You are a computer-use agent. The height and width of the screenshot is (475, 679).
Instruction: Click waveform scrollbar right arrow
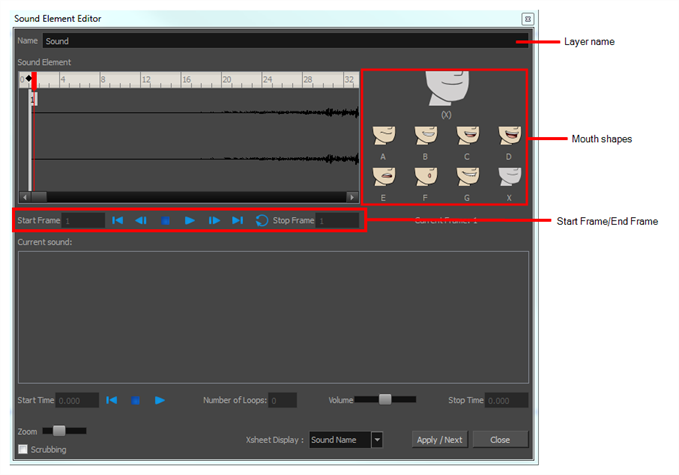pyautogui.click(x=352, y=197)
